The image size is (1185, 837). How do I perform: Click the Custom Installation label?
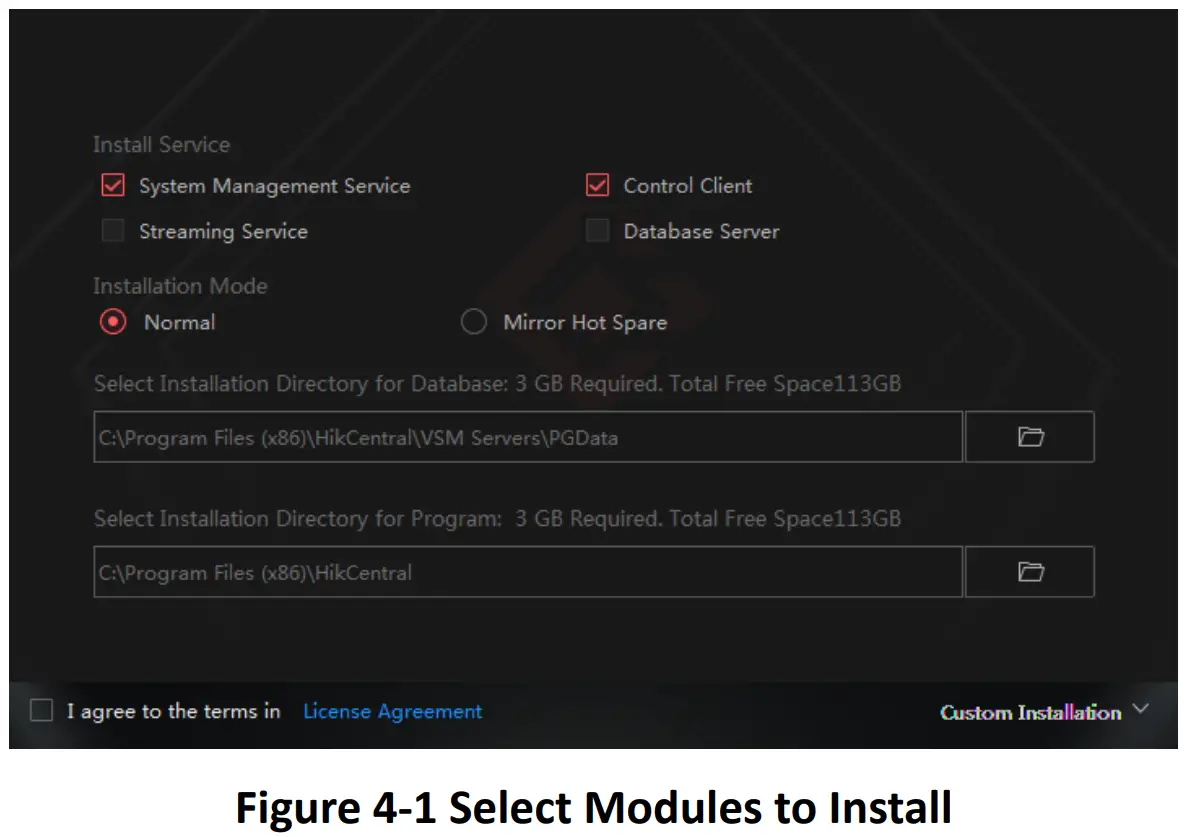pyautogui.click(x=1030, y=712)
